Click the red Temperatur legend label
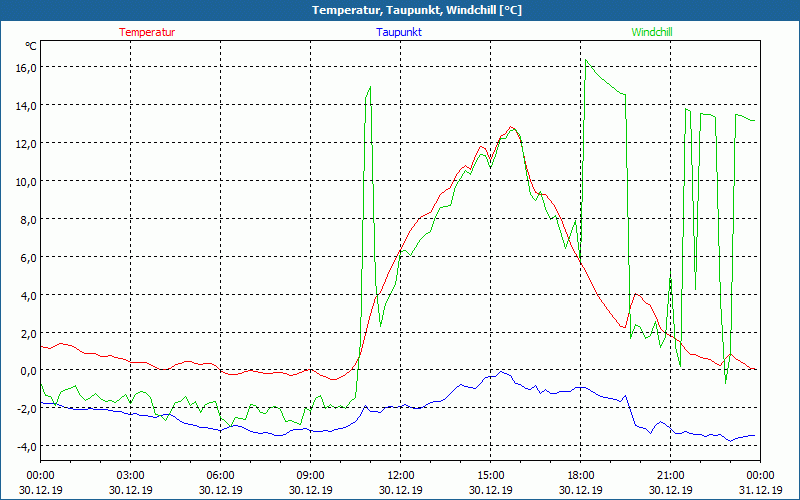 (147, 32)
